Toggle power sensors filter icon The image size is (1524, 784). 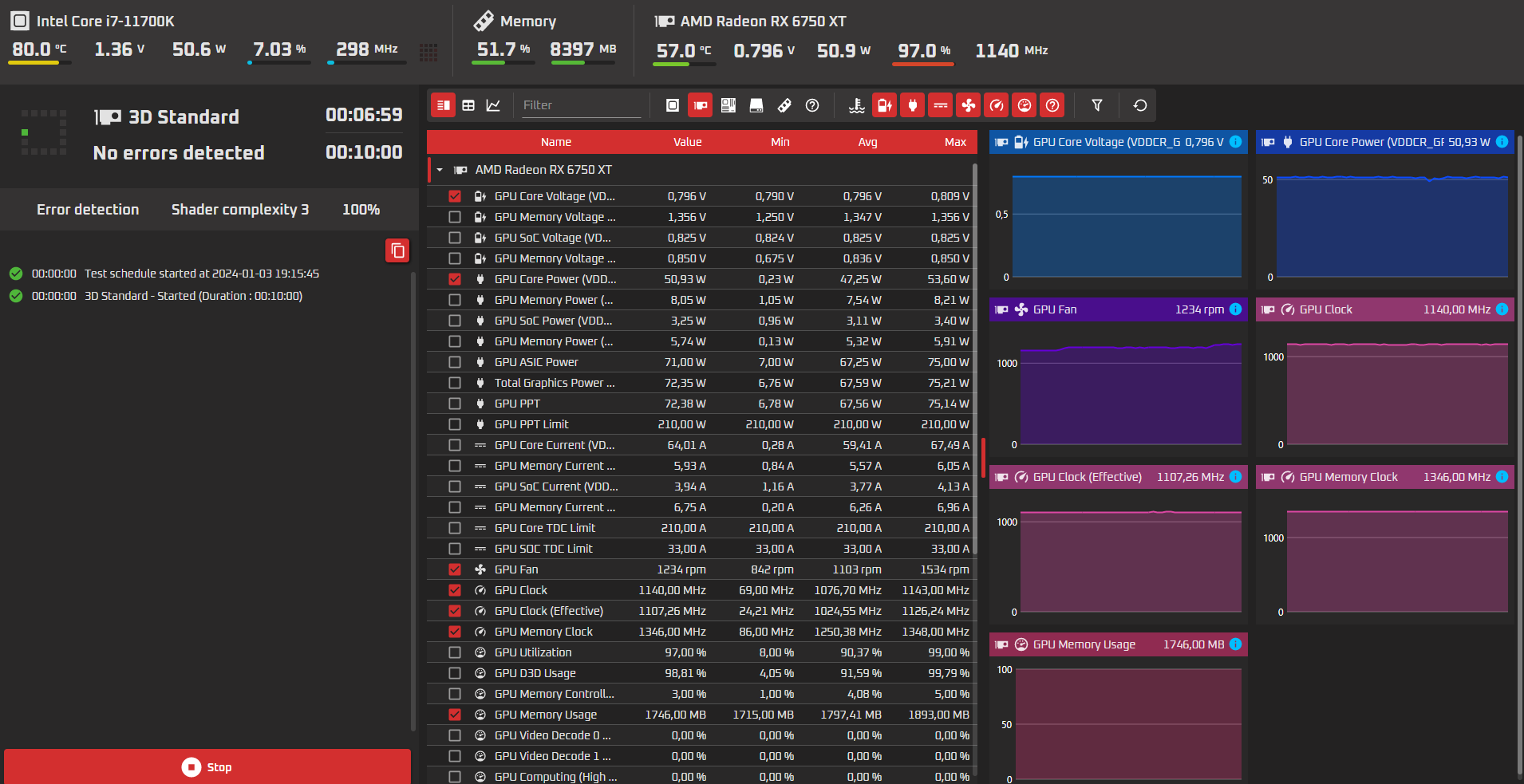coord(913,105)
